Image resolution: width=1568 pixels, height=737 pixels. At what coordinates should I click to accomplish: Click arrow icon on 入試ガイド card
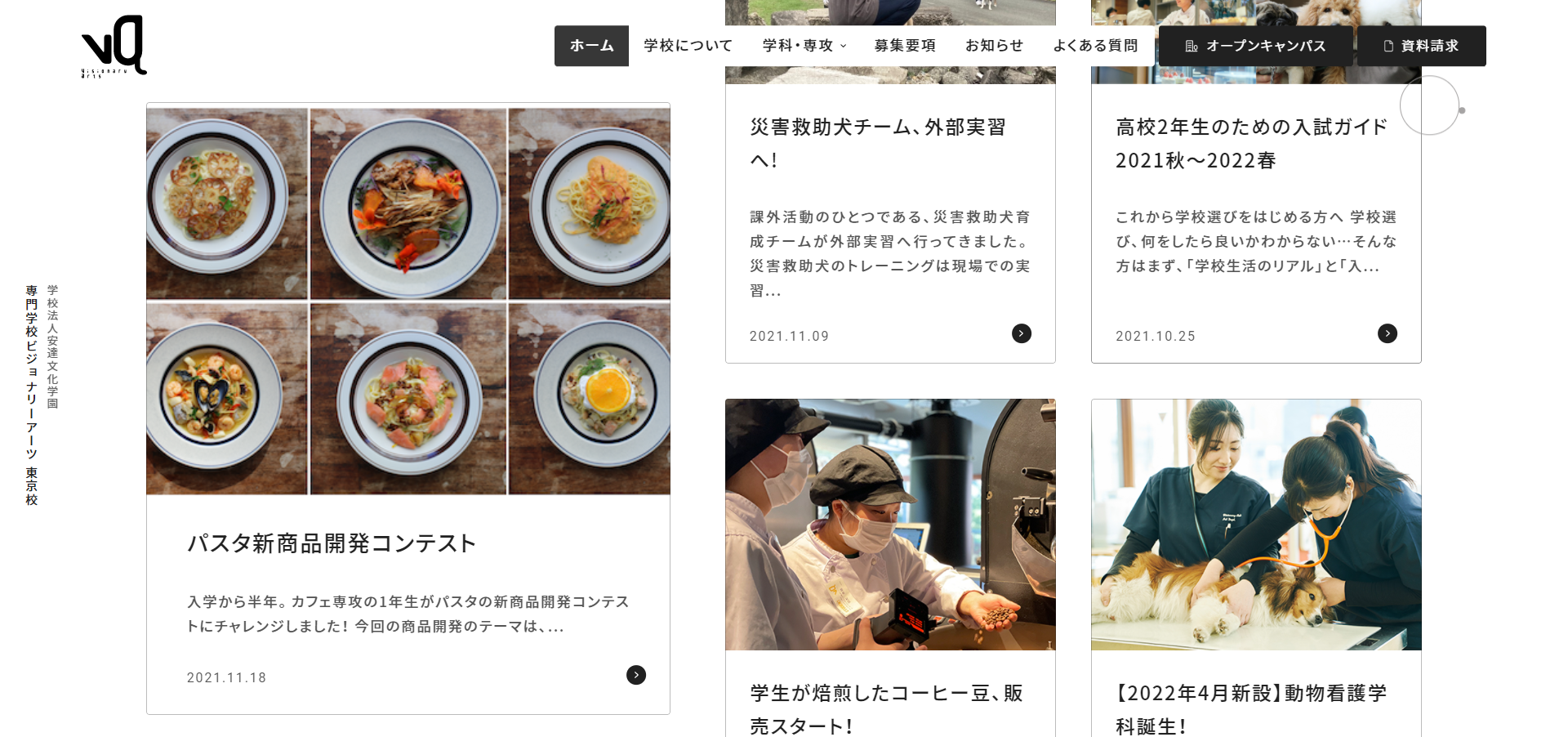click(x=1388, y=333)
